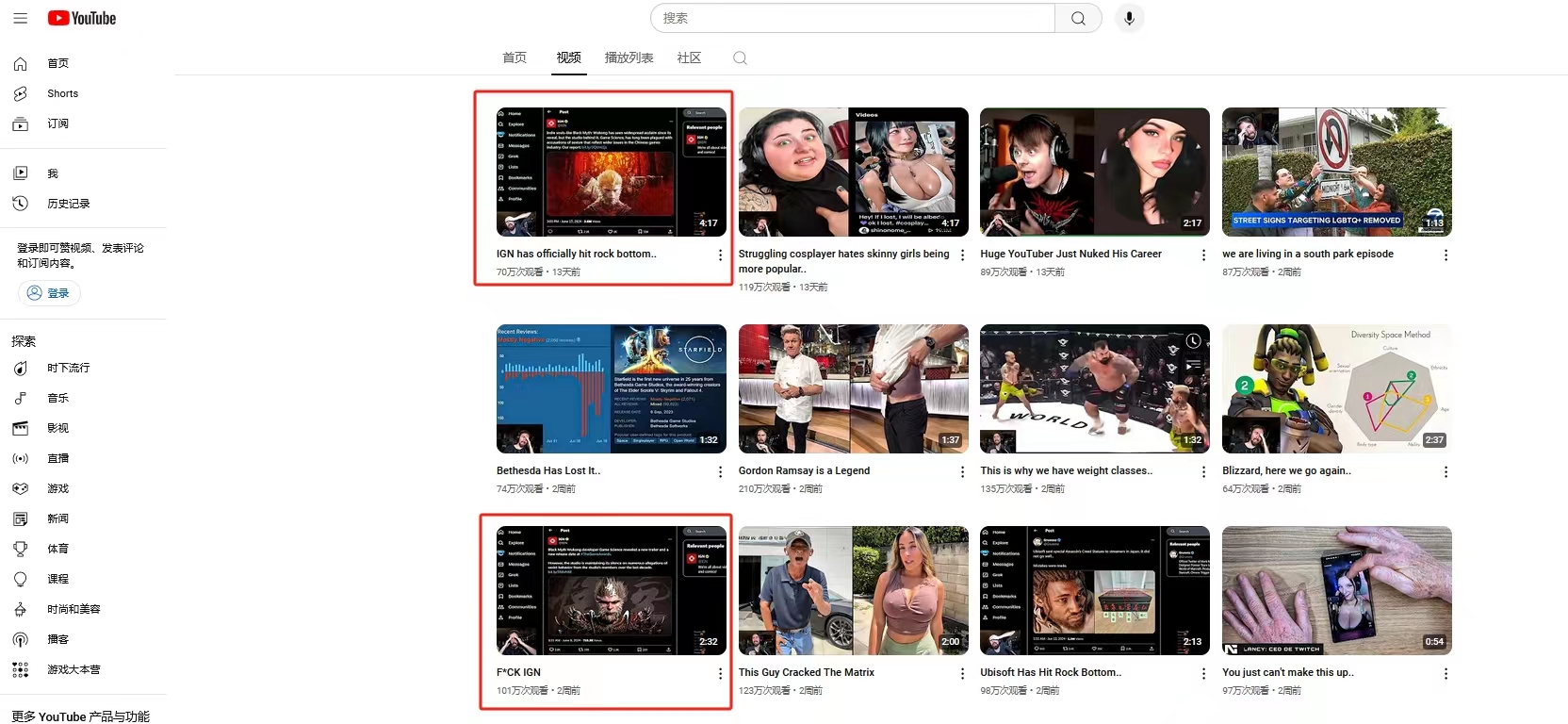Click the 时尚和美容 fashion icon
The image size is (1568, 724).
(20, 609)
